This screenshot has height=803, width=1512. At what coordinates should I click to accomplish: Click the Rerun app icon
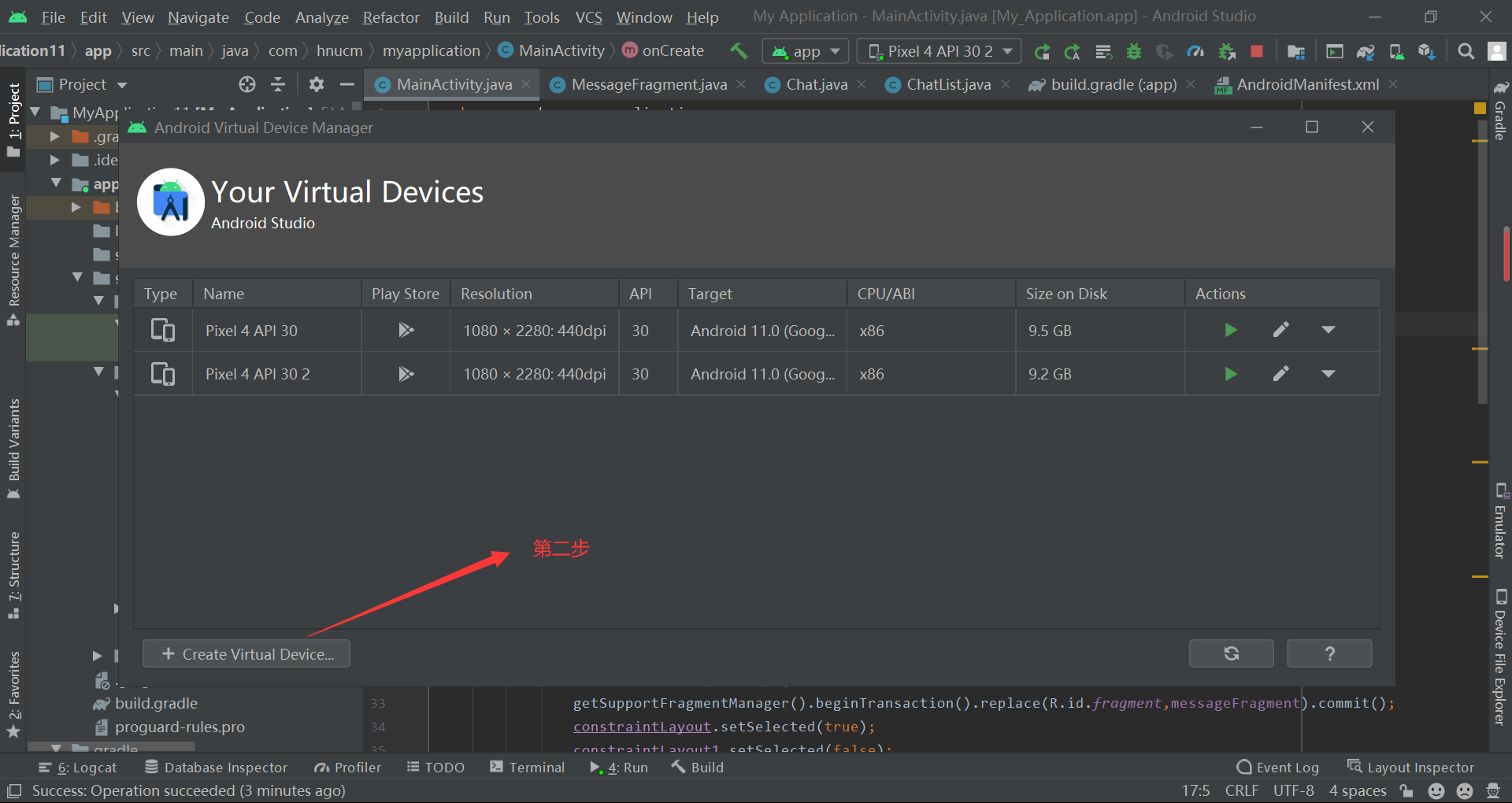1042,52
